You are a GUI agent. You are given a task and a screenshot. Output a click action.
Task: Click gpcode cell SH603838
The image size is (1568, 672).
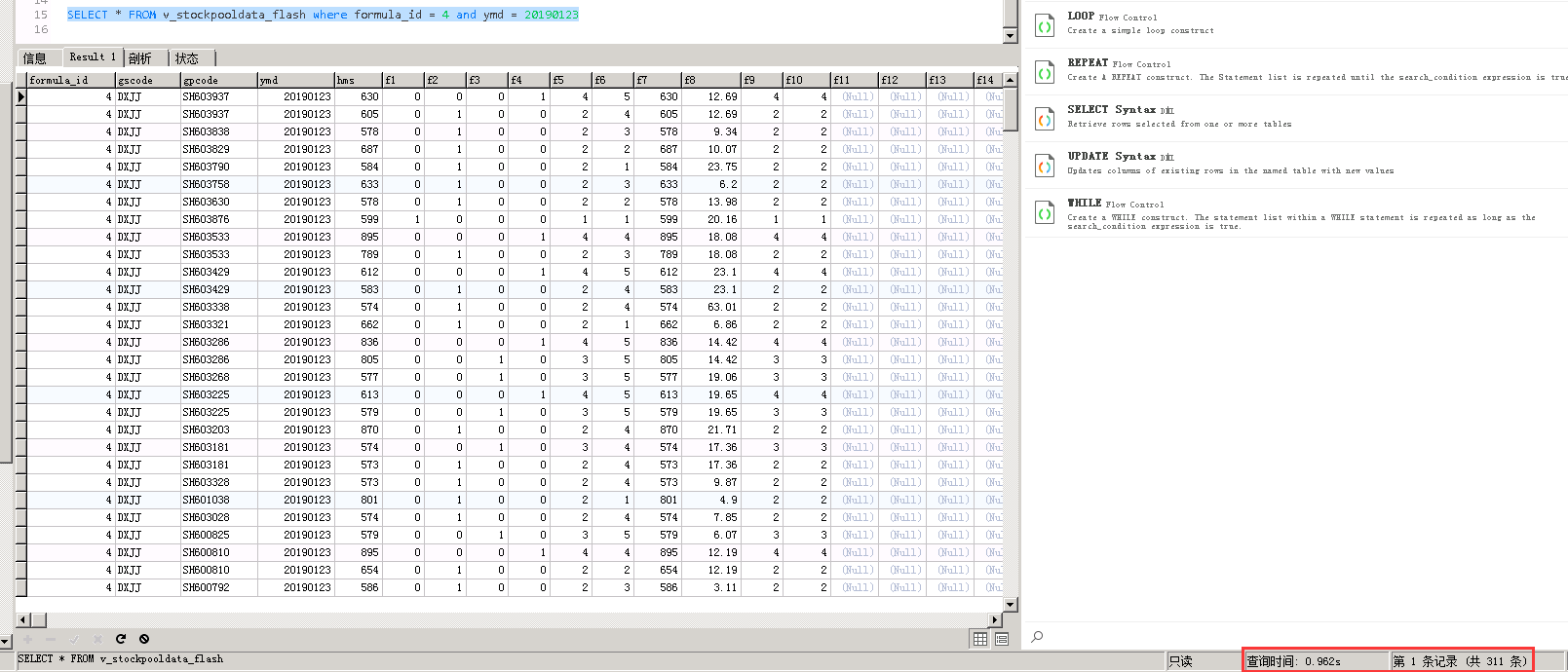coord(218,131)
